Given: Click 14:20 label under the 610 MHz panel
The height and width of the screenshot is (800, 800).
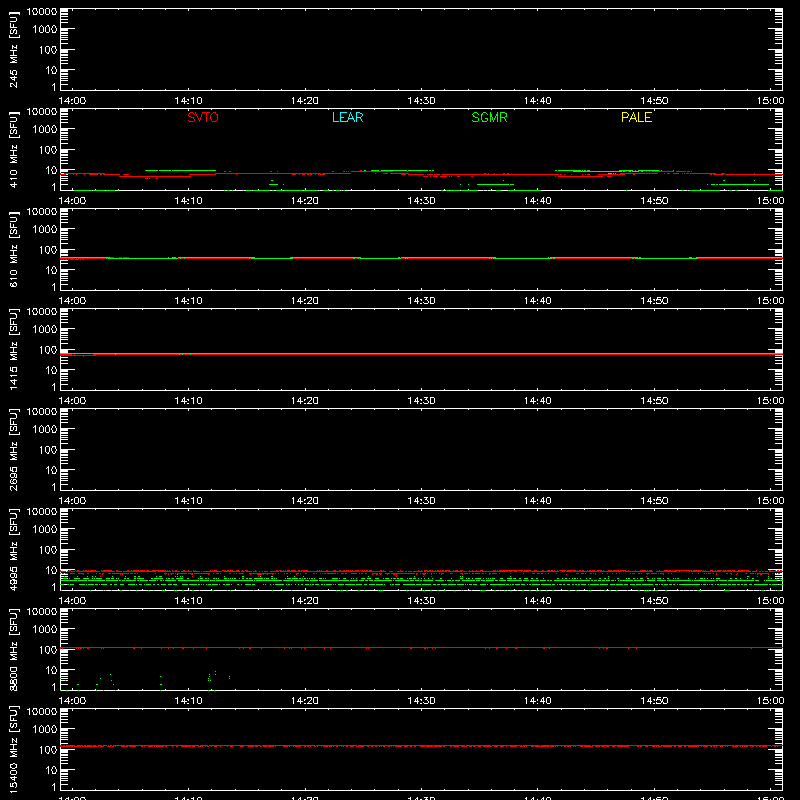Looking at the screenshot, I should [305, 301].
